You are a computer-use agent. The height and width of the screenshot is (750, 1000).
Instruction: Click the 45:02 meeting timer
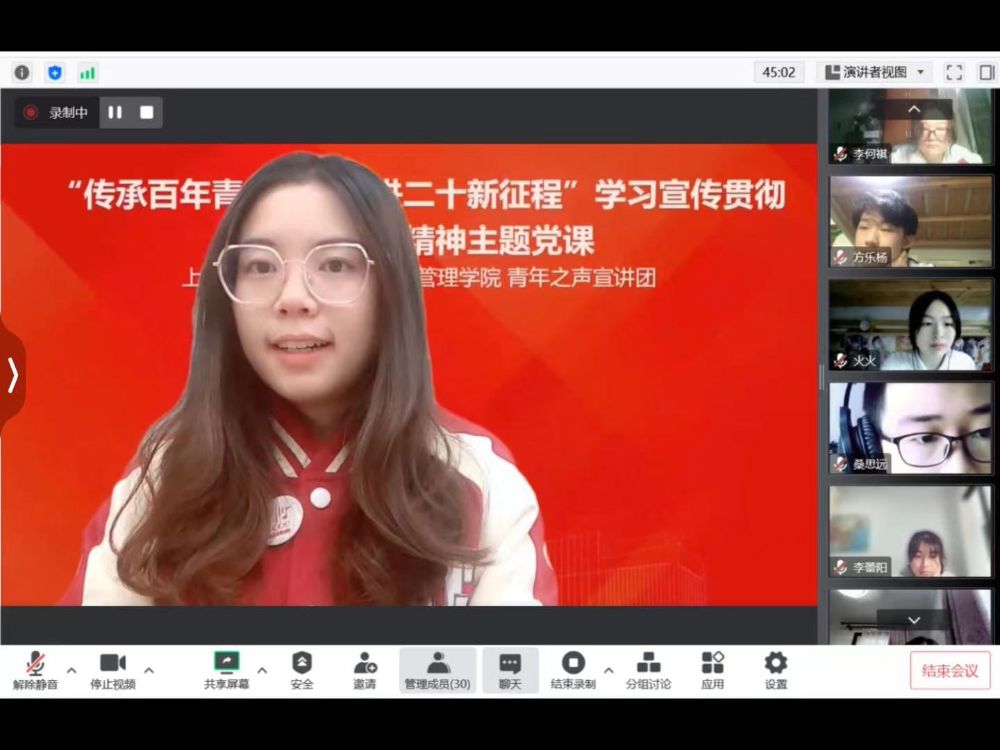779,72
